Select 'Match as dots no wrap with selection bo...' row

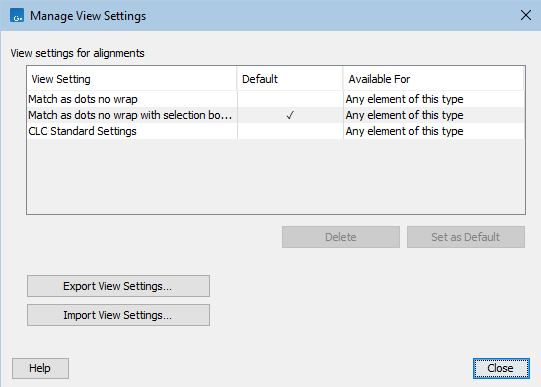(276, 115)
